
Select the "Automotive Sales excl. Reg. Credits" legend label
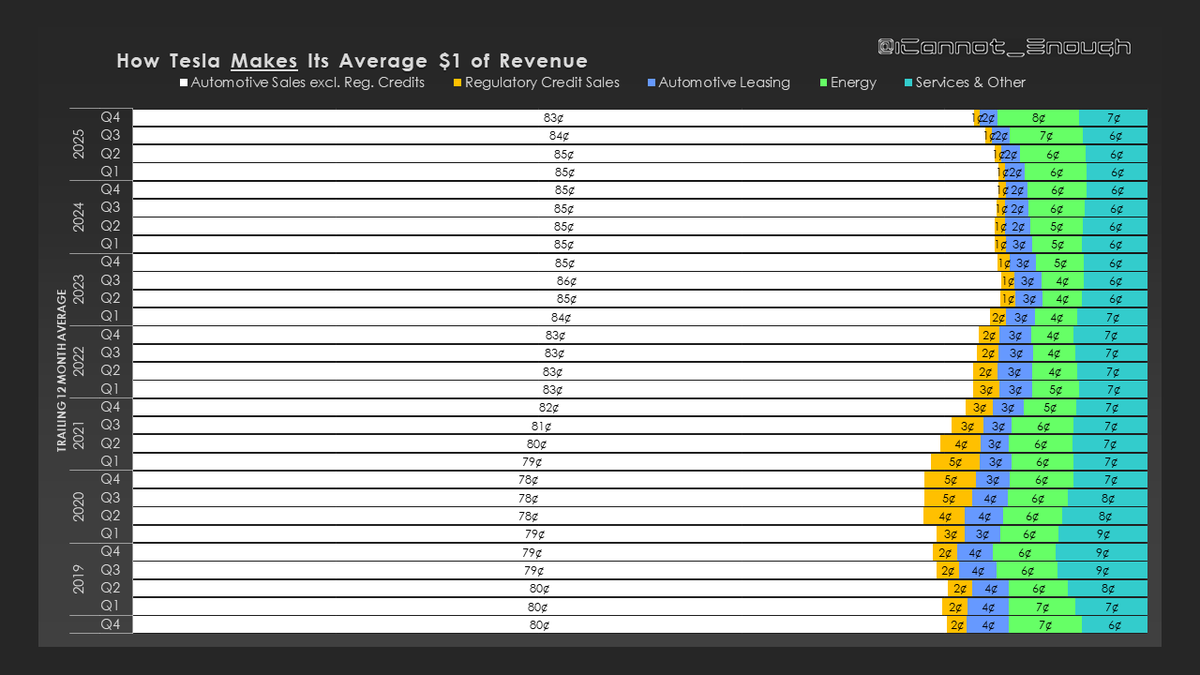click(307, 83)
